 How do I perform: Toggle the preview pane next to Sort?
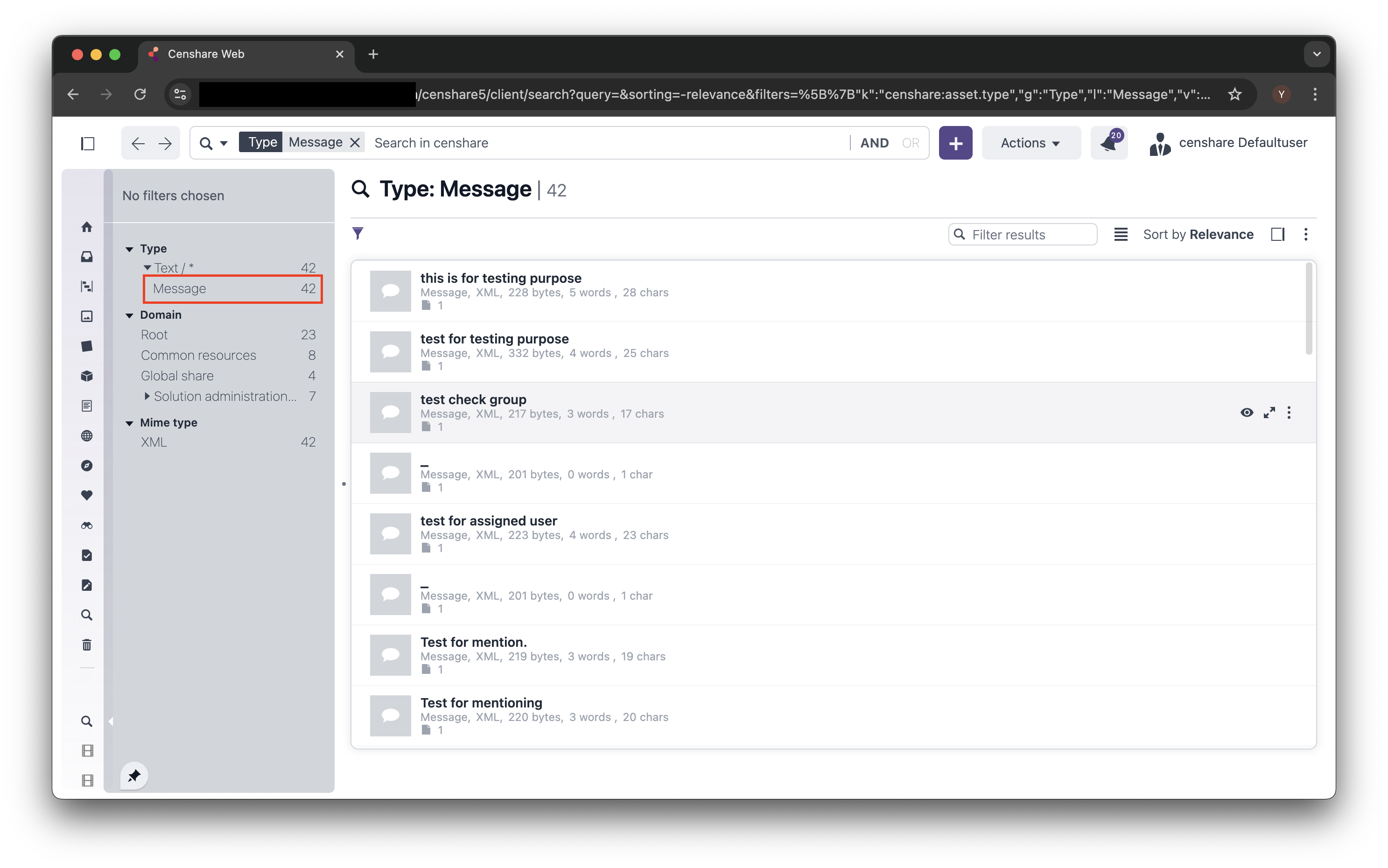coord(1278,234)
